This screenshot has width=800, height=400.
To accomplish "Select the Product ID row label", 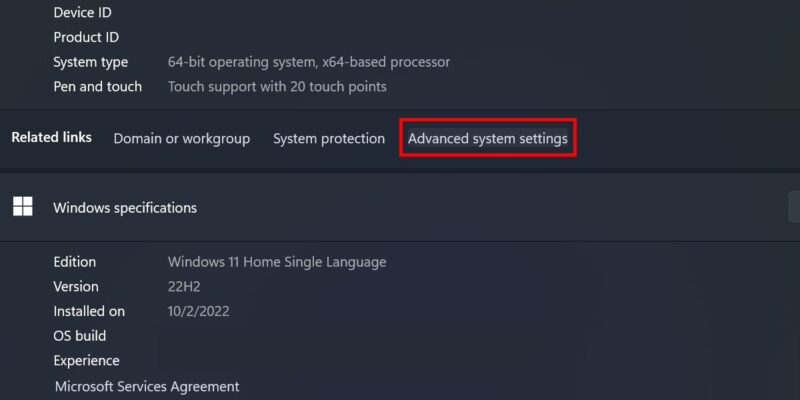I will [x=86, y=37].
